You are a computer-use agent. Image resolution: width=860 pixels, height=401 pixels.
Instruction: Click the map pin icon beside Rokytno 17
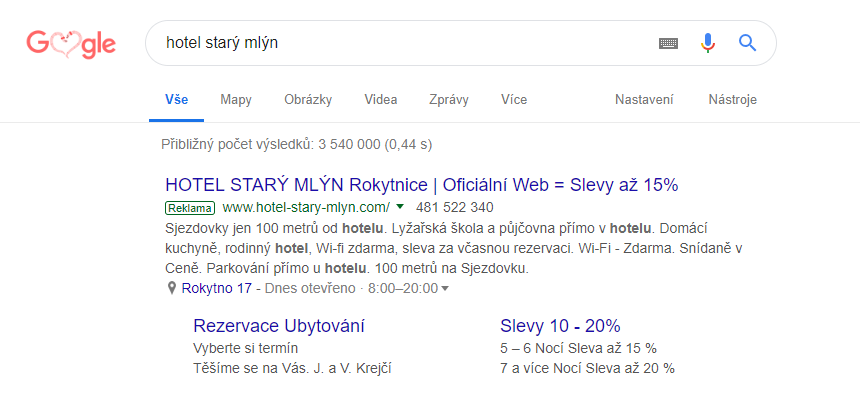(x=172, y=289)
